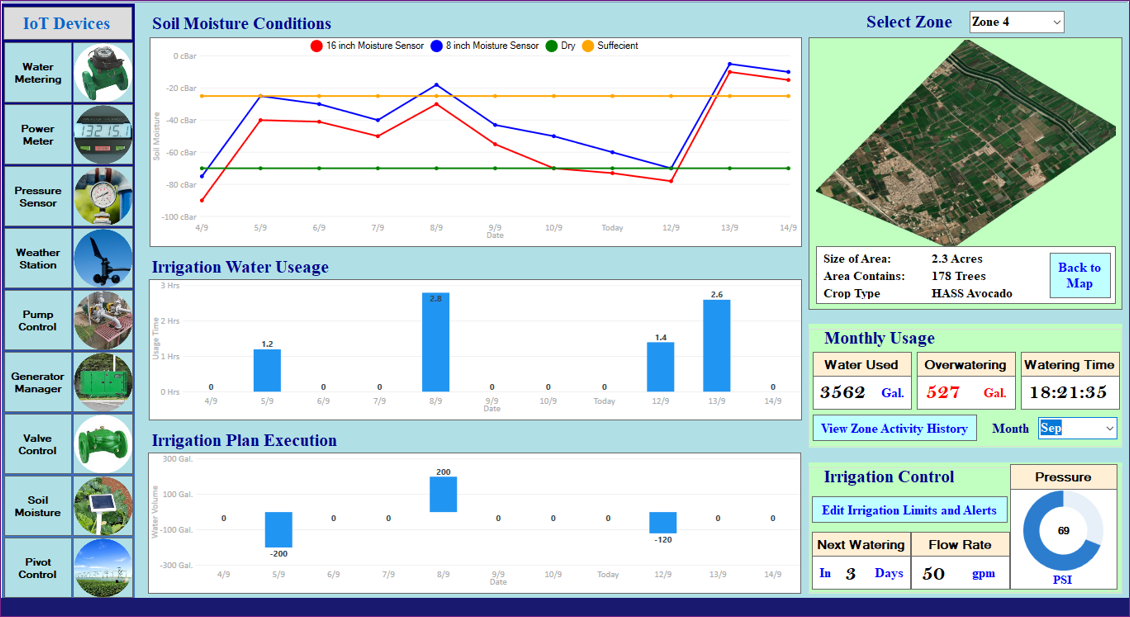Viewport: 1130px width, 617px height.
Task: Select the green Valve Control icon
Action: [x=103, y=445]
